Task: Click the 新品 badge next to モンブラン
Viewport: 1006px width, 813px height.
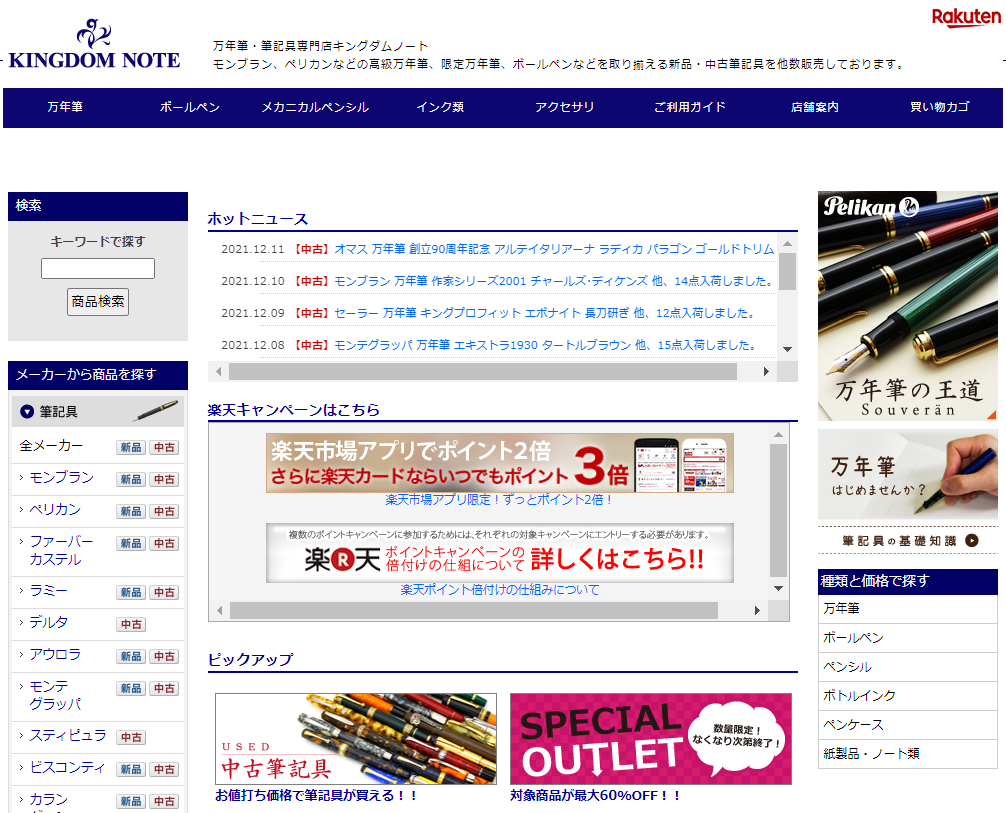Action: (x=131, y=480)
